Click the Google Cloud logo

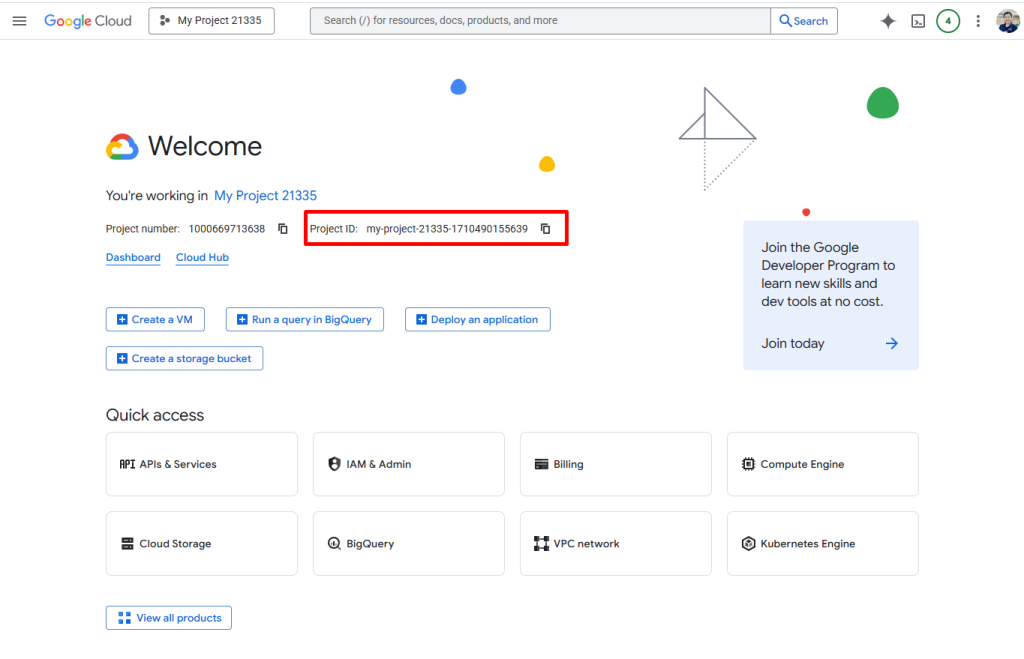88,21
